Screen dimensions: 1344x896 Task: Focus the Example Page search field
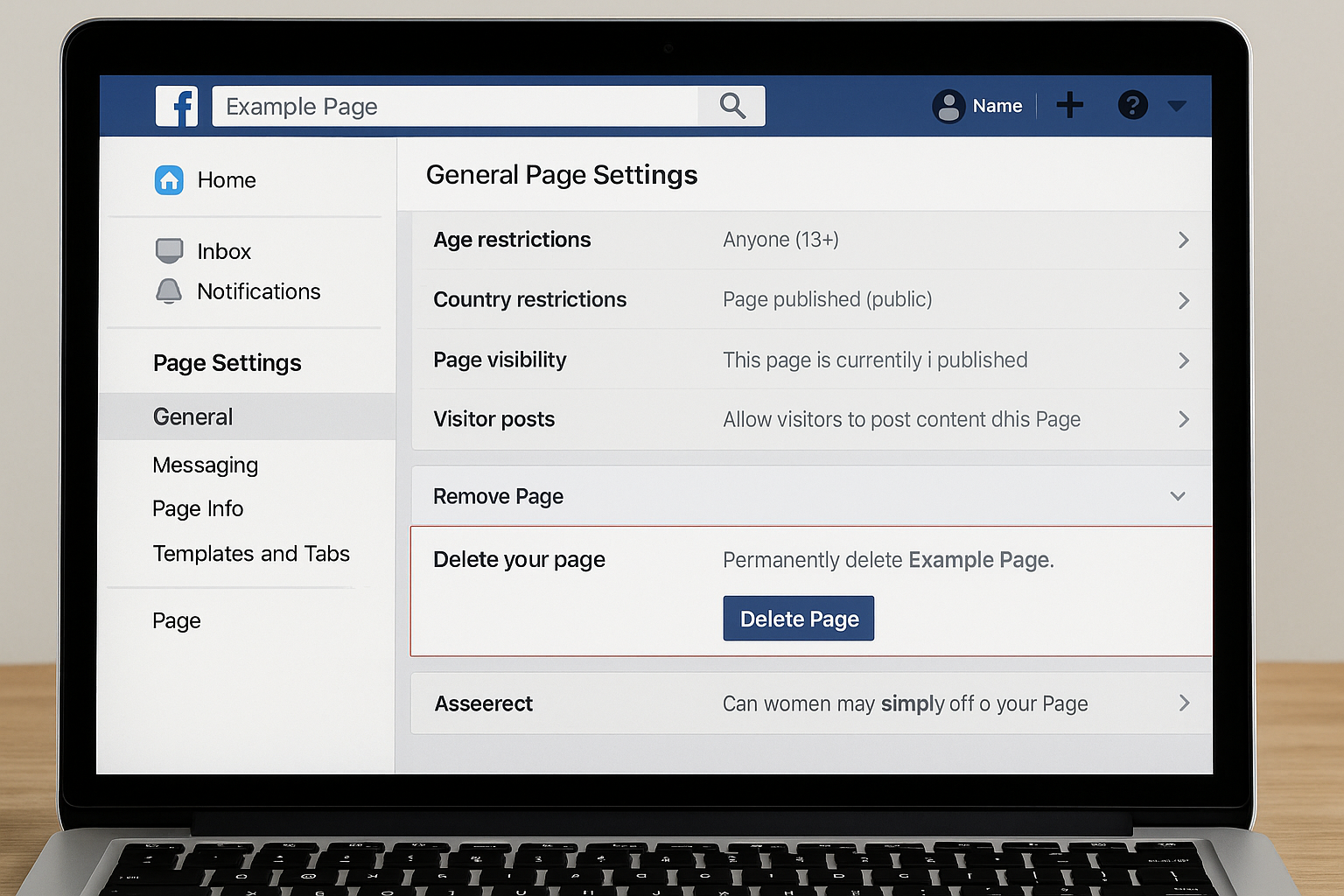455,106
